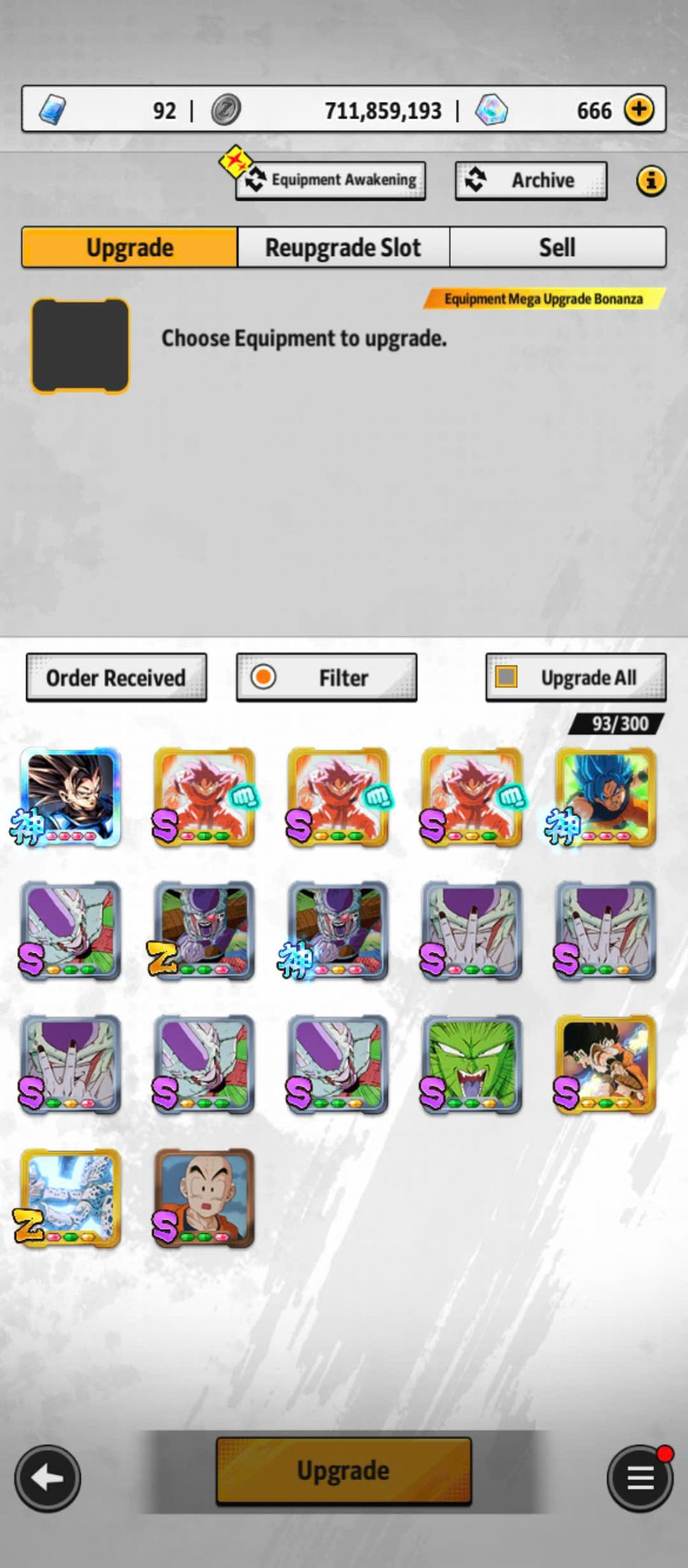Toggle the Filter radio indicator

coord(264,677)
